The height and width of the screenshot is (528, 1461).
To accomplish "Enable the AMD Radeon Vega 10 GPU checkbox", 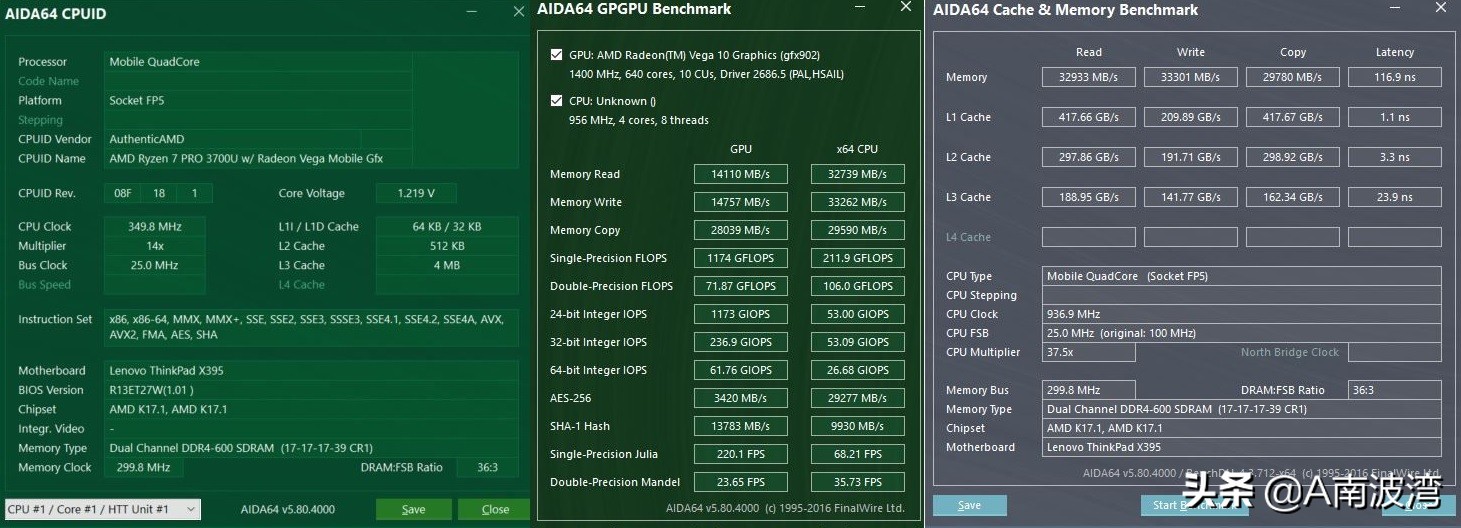I will [556, 55].
